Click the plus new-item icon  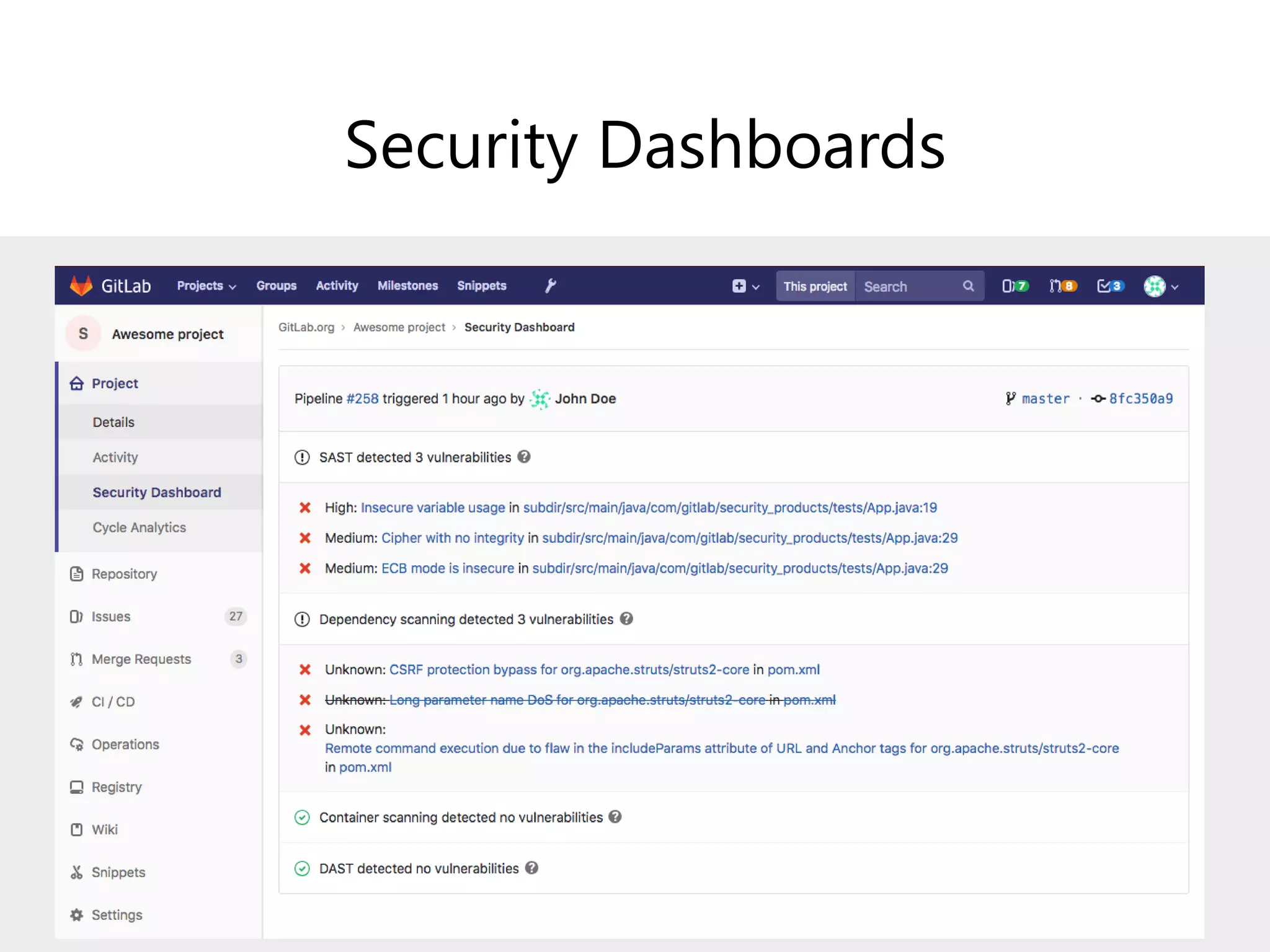pyautogui.click(x=739, y=286)
